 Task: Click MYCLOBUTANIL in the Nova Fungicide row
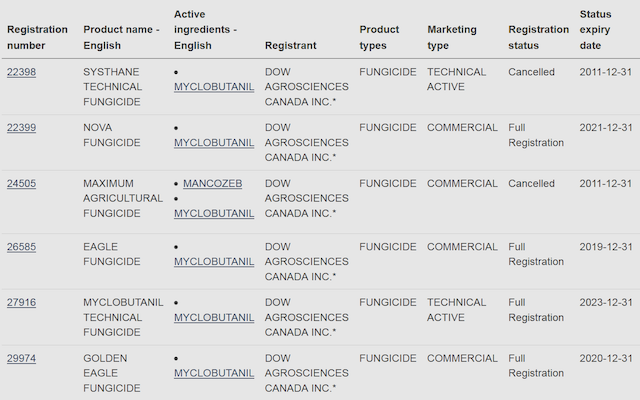pos(213,143)
